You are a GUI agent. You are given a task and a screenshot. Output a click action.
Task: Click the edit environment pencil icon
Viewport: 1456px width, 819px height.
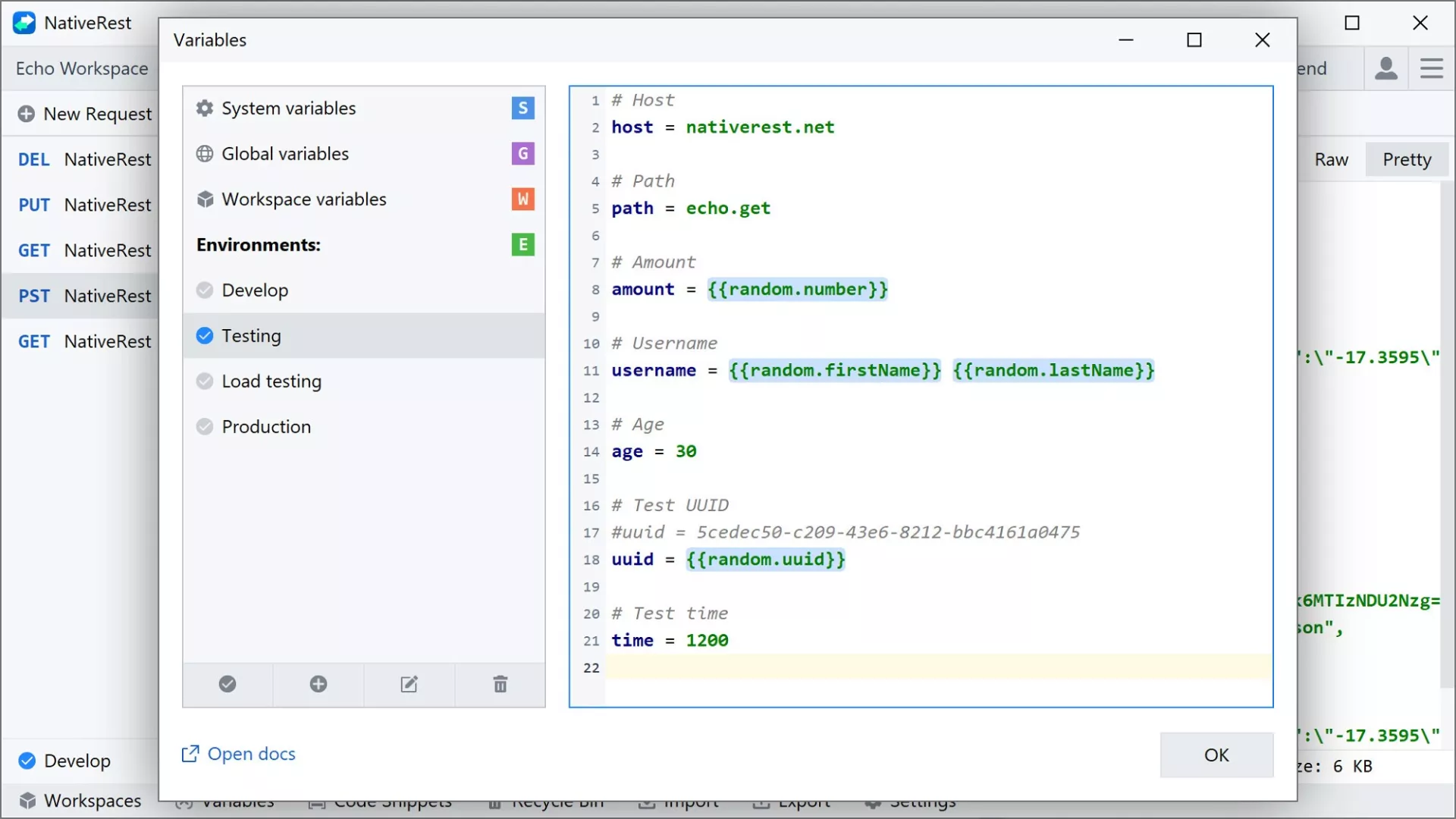click(409, 685)
